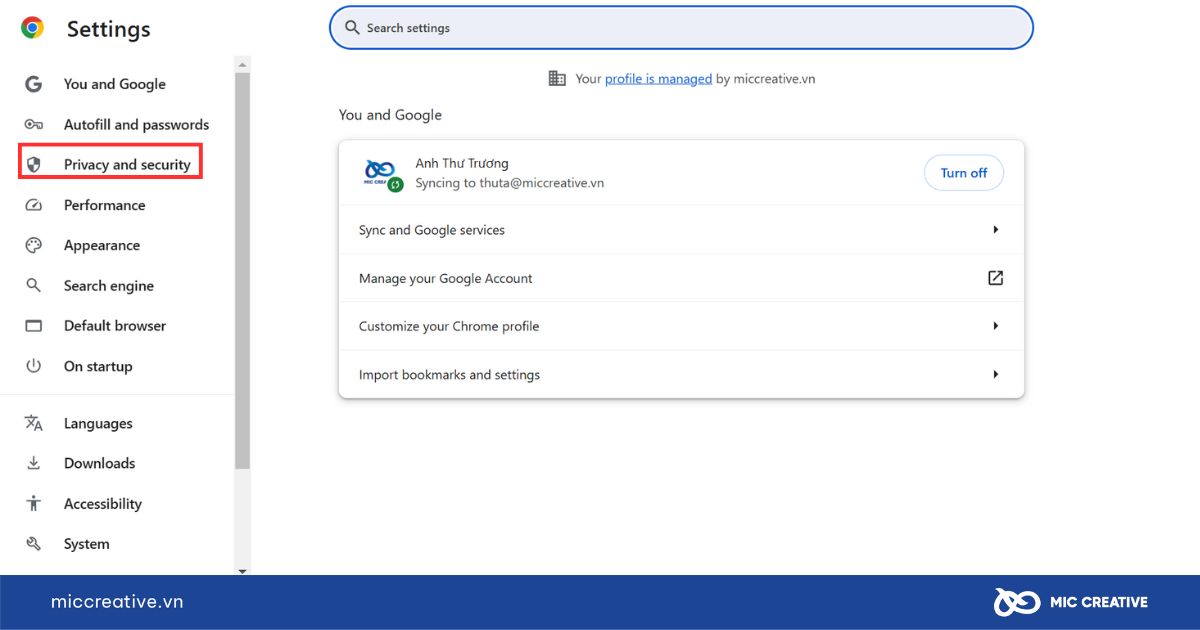Click the shield icon for Privacy and security
Viewport: 1200px width, 630px height.
tap(34, 165)
